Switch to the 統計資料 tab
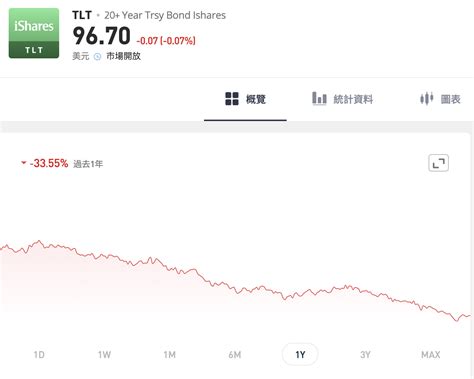The height and width of the screenshot is (379, 474). click(343, 99)
